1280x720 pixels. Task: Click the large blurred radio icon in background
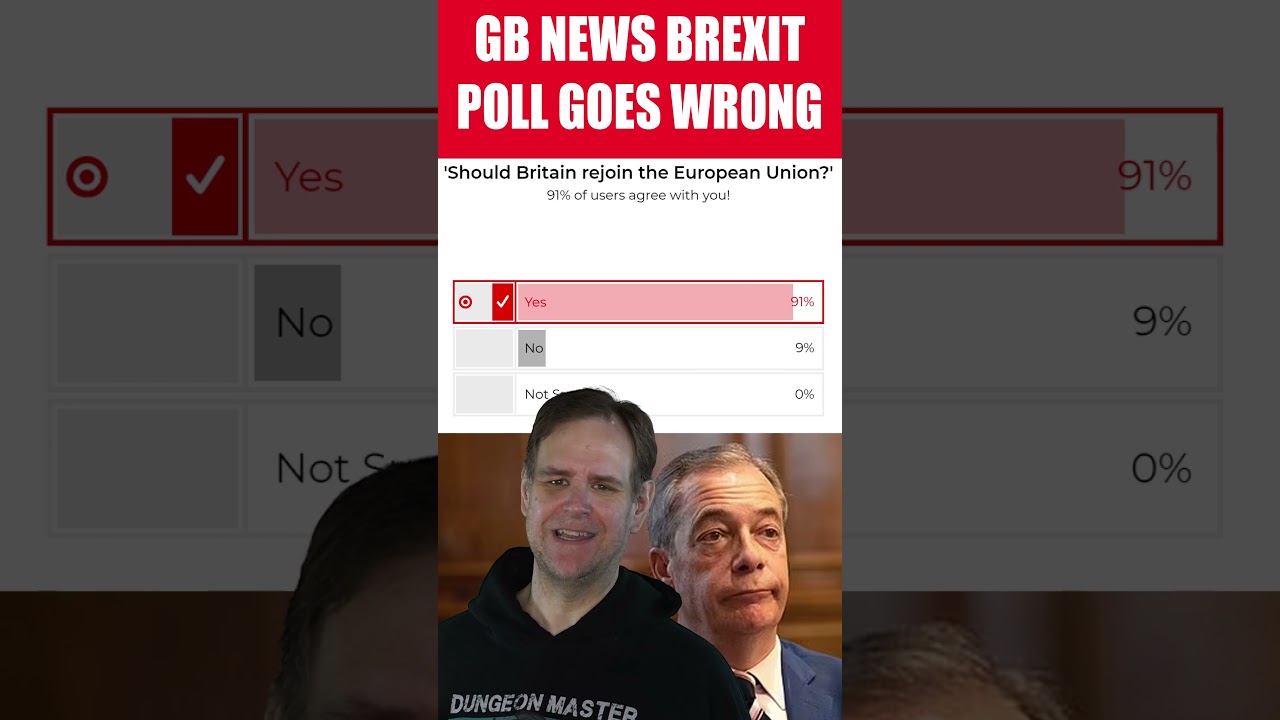click(x=87, y=178)
